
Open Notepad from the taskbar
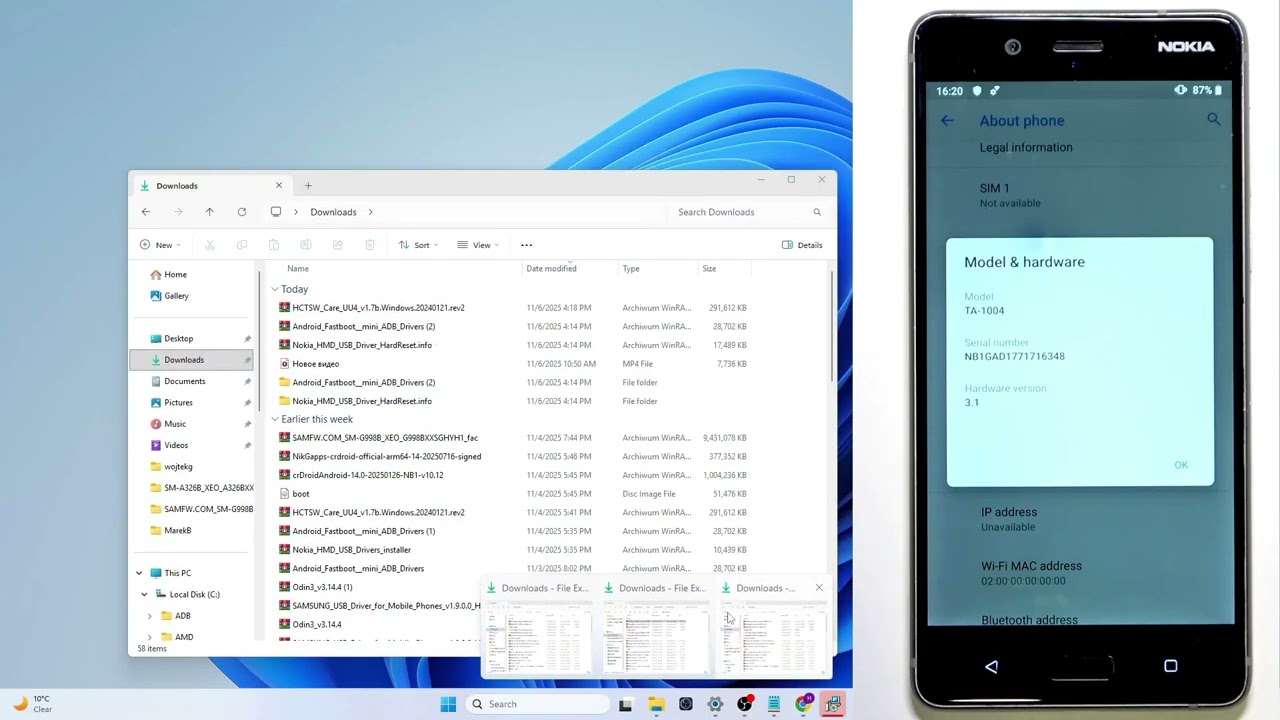(x=774, y=704)
